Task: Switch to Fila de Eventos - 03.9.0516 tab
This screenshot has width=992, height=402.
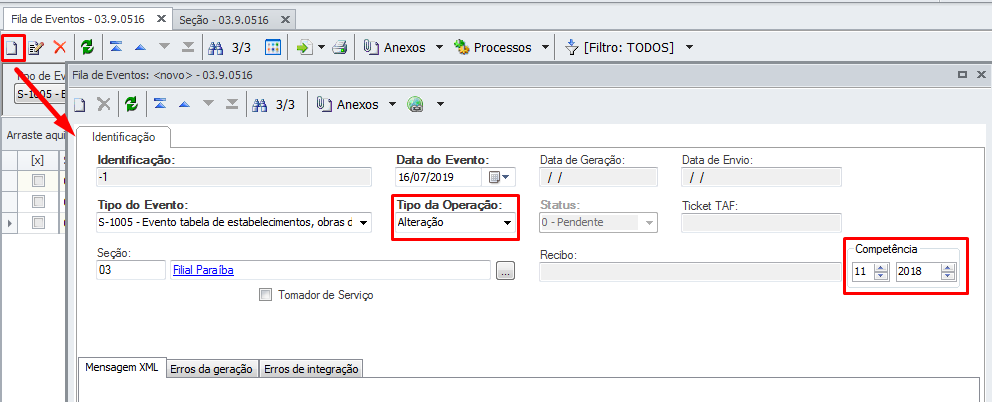Action: coord(77,20)
